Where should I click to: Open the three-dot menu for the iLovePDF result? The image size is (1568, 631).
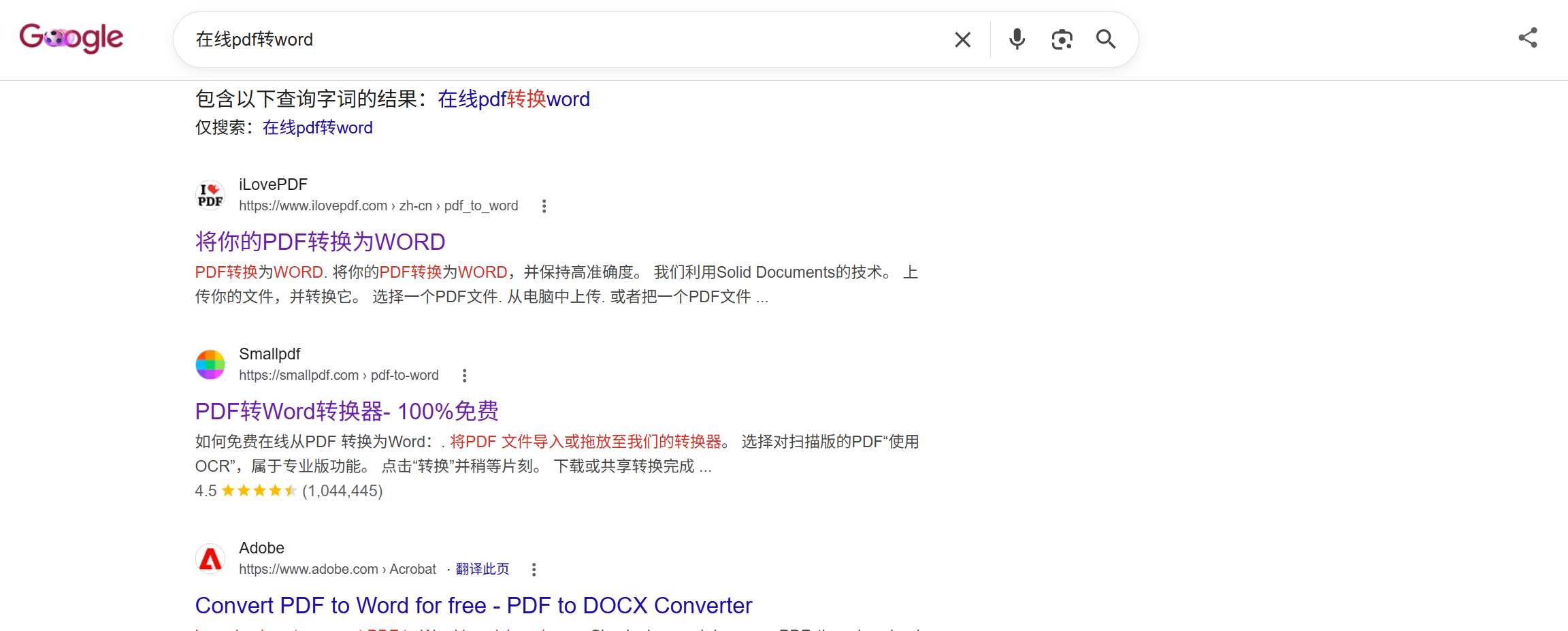pyautogui.click(x=544, y=206)
